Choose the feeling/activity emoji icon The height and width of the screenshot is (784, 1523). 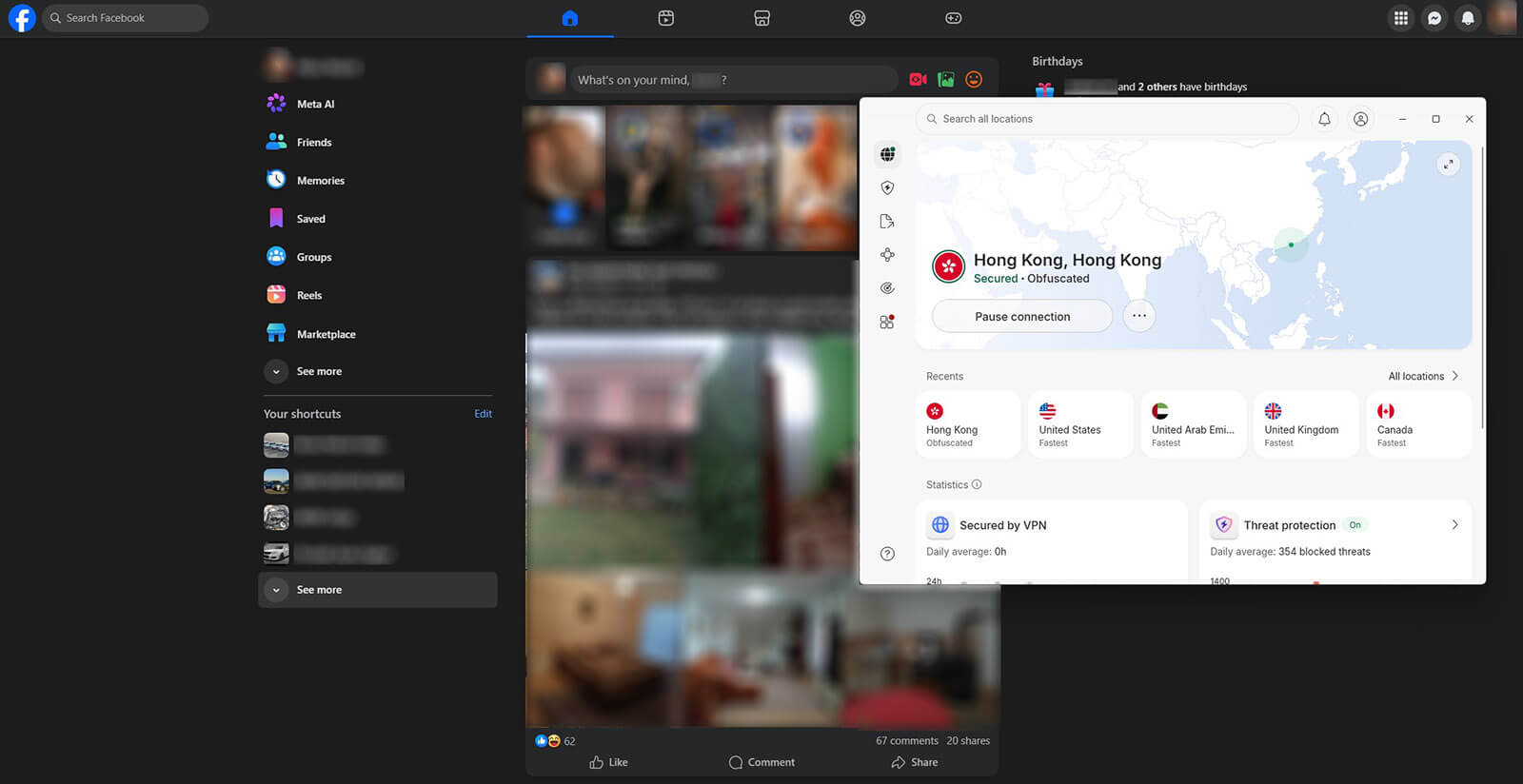974,80
